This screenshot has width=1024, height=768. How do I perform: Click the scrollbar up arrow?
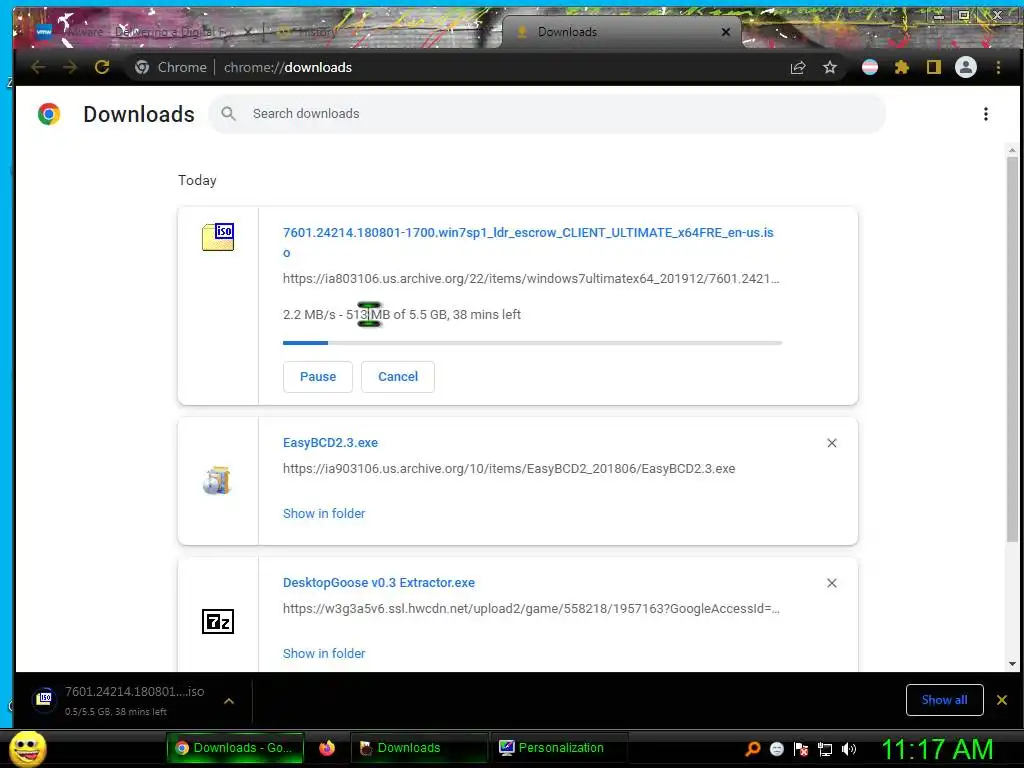pyautogui.click(x=1012, y=151)
